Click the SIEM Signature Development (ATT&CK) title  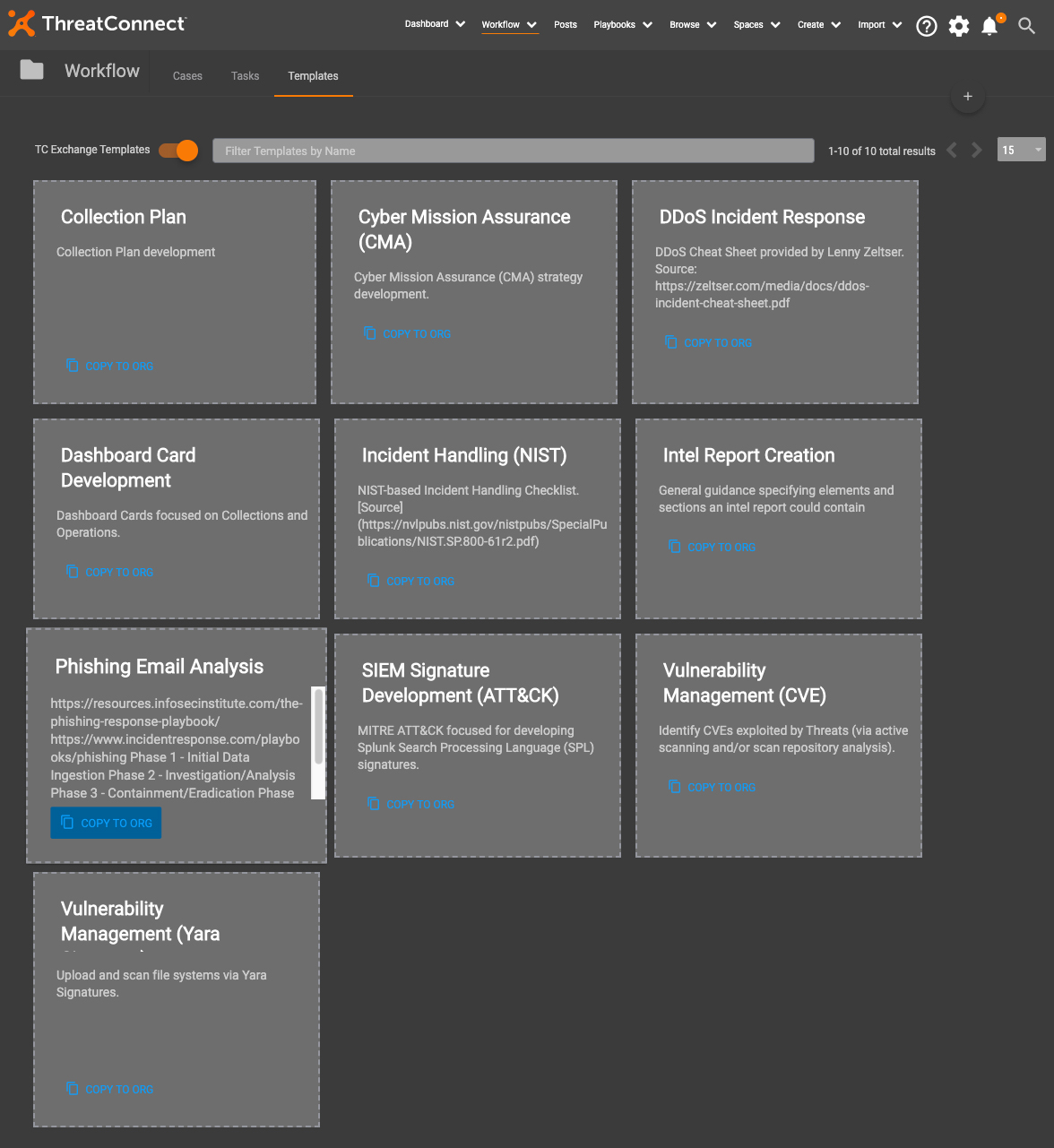tap(461, 683)
